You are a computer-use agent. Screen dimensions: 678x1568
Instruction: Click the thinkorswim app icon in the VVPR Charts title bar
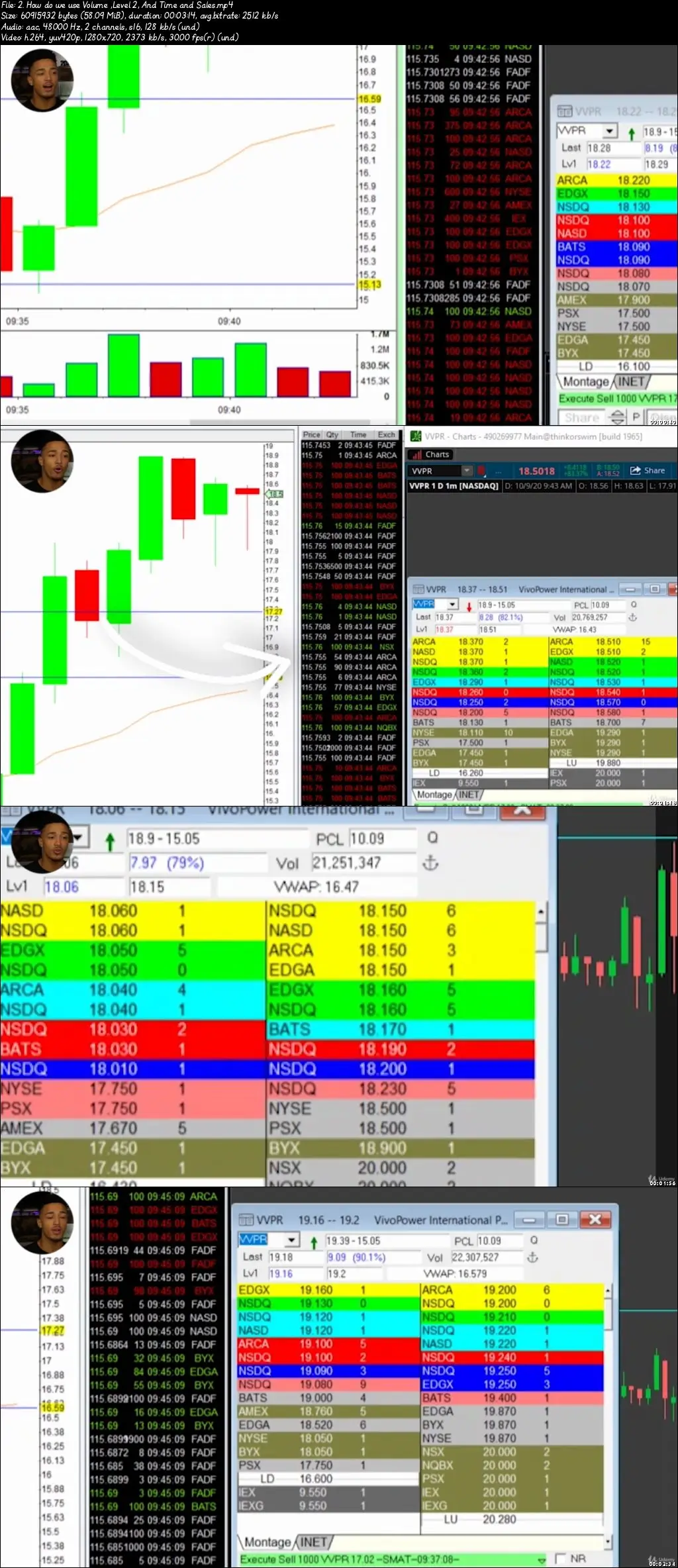click(416, 436)
